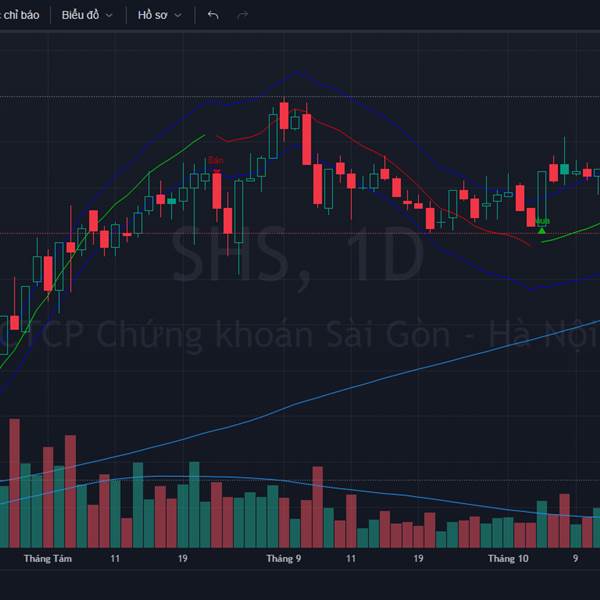This screenshot has width=600, height=600.
Task: Click the Tháng 10 date label
Action: pos(508,559)
